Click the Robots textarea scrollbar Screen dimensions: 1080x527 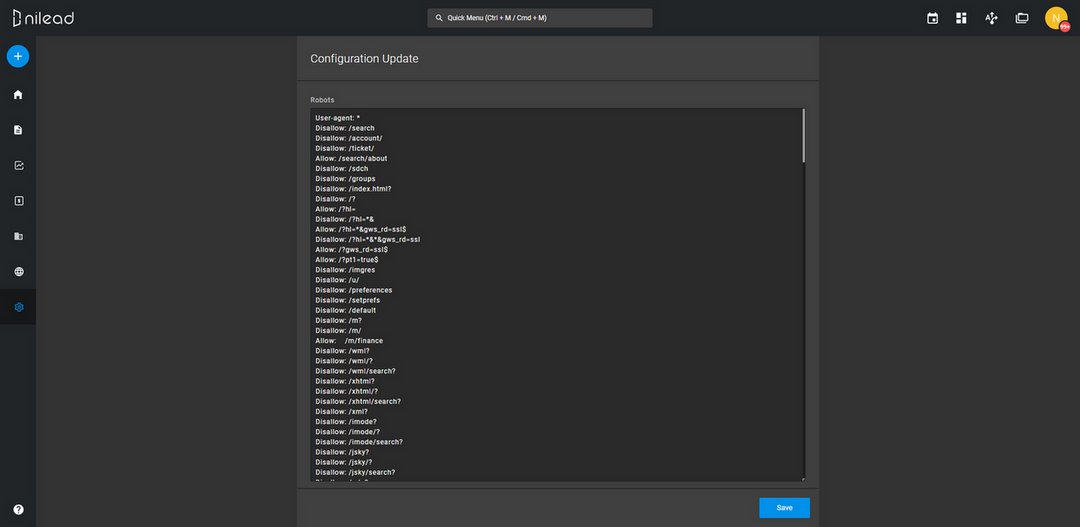tap(803, 135)
